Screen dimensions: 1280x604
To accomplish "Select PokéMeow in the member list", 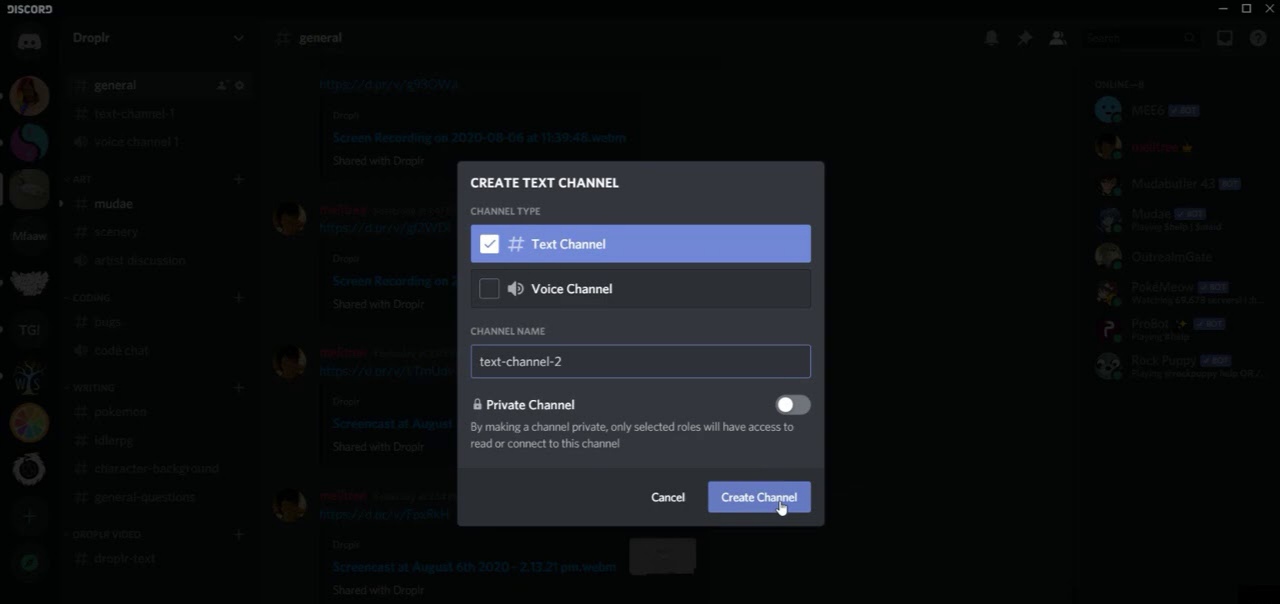I will coord(1178,292).
